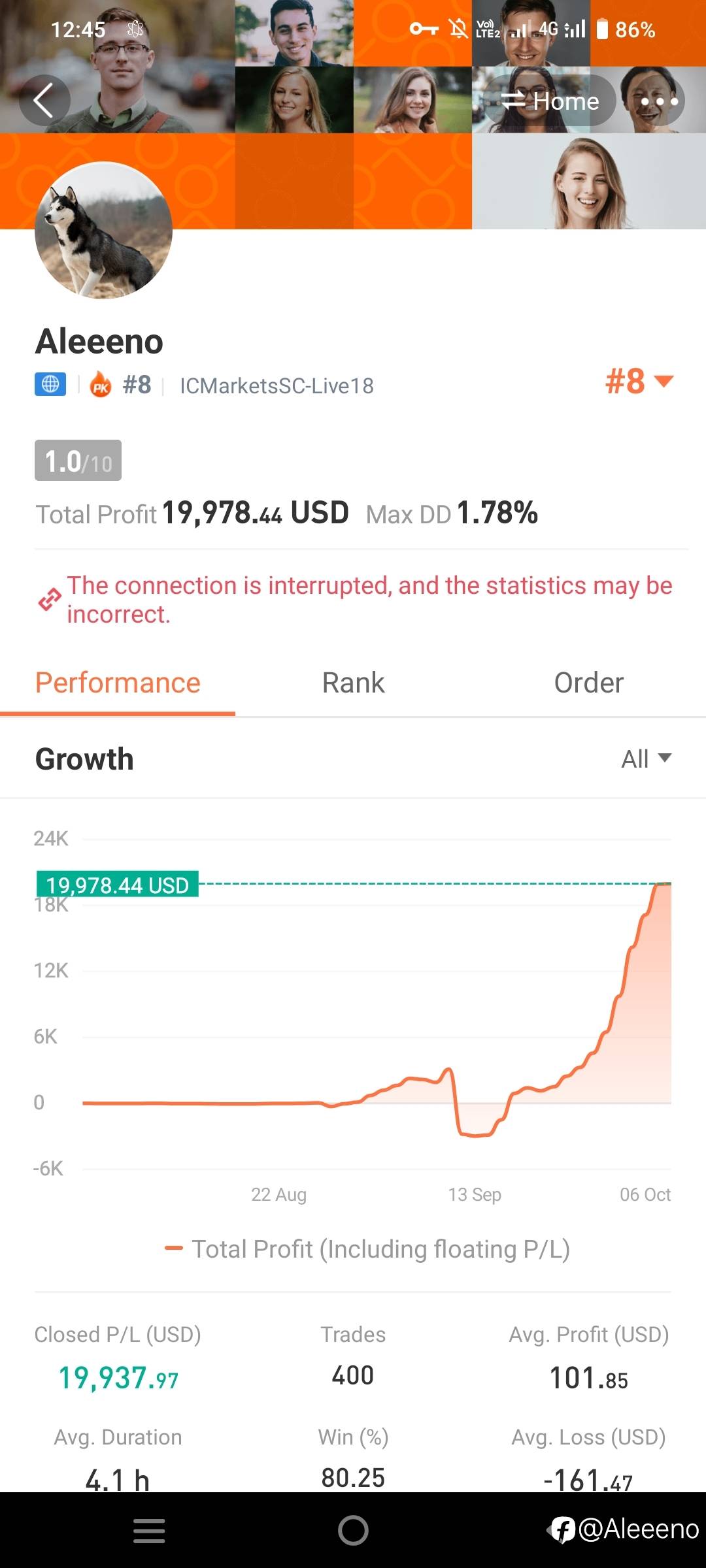The image size is (706, 1568).
Task: Tap the 19,978.44 USD chart marker
Action: [118, 885]
